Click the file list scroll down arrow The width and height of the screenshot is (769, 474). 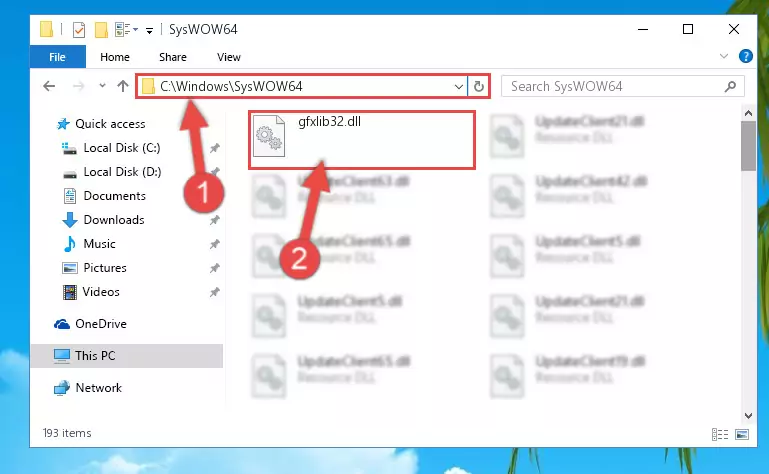pyautogui.click(x=748, y=416)
